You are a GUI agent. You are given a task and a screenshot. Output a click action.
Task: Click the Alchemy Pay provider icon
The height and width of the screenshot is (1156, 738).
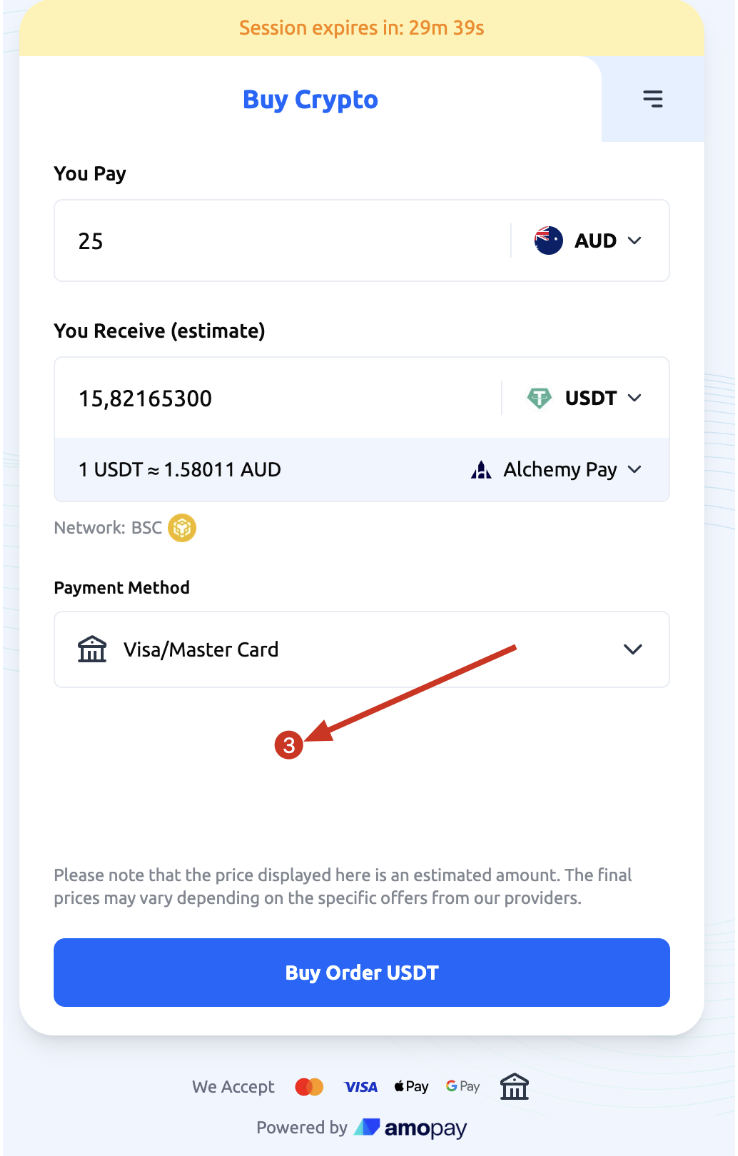click(483, 469)
